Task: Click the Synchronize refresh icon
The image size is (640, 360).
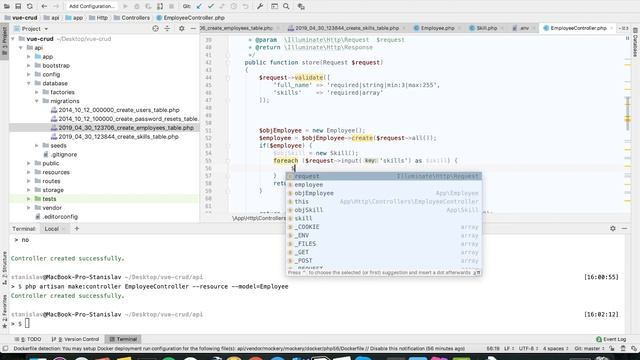Action: pyautogui.click(x=30, y=6)
